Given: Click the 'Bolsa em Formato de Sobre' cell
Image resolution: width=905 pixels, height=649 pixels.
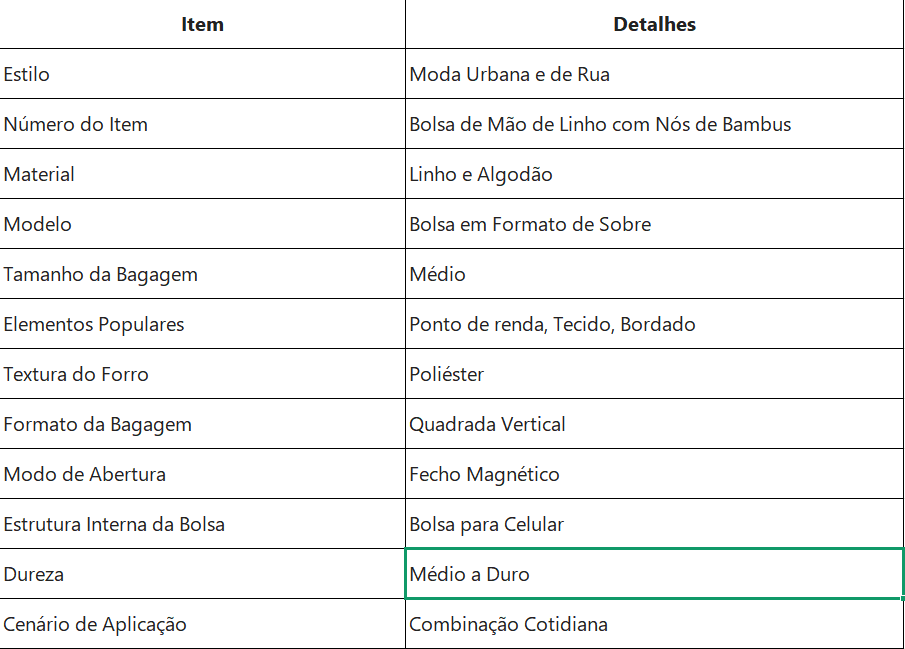Looking at the screenshot, I should (x=654, y=224).
